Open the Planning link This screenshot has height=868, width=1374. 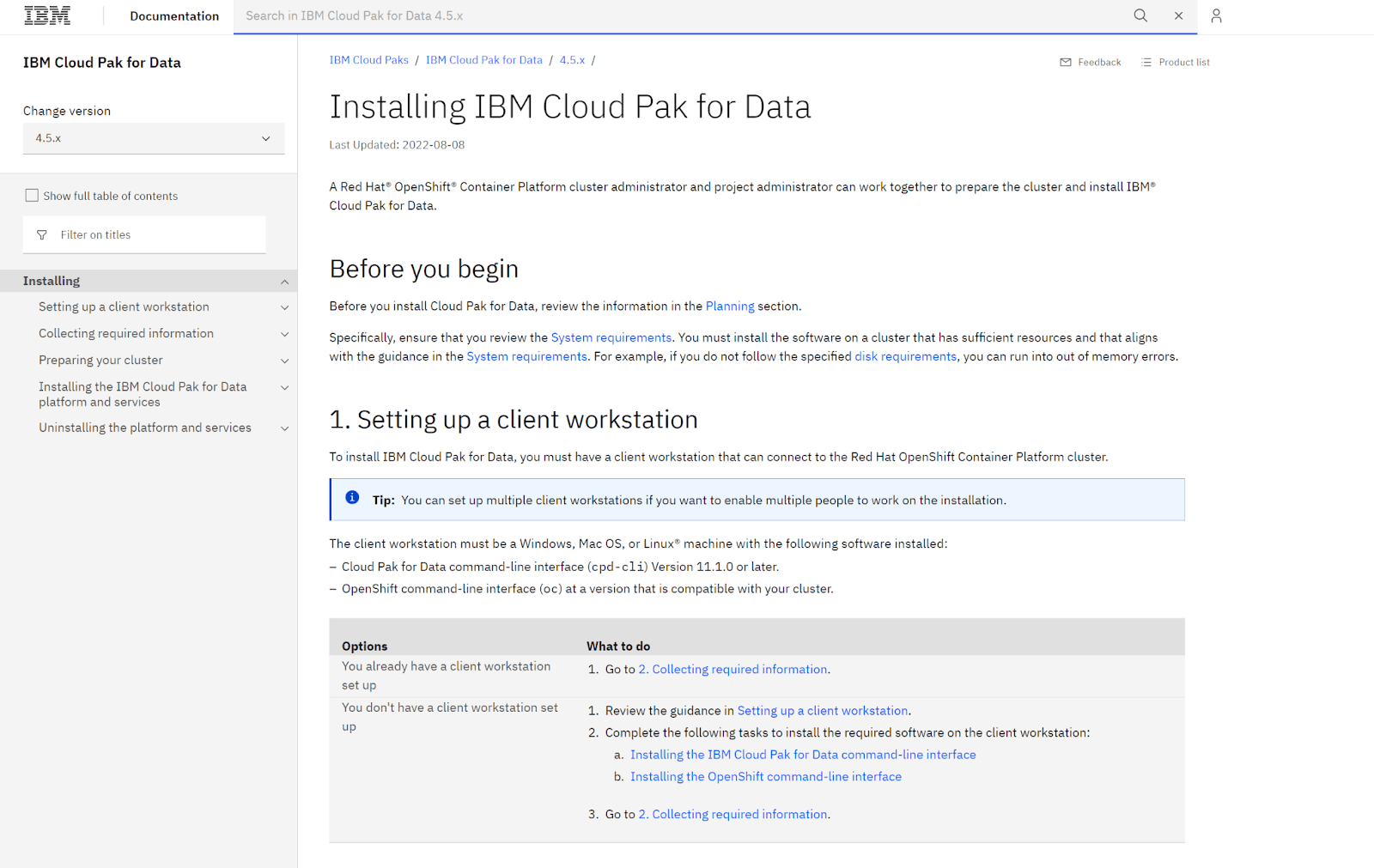click(x=729, y=307)
